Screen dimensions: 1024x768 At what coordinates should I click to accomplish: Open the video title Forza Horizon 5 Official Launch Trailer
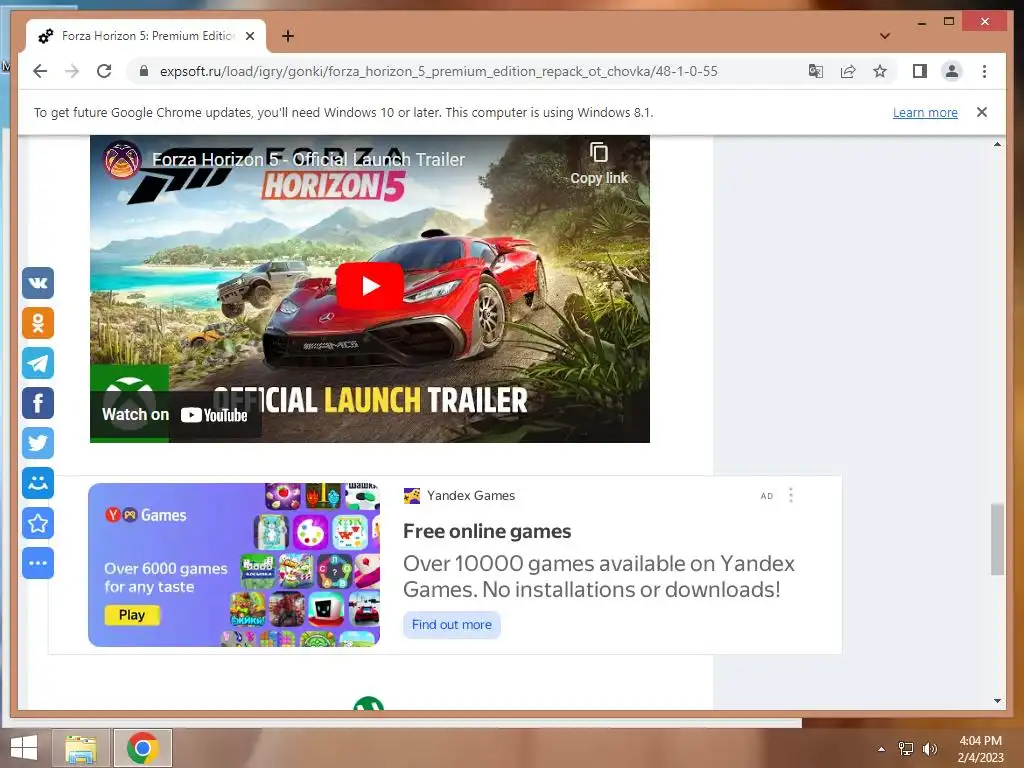308,159
